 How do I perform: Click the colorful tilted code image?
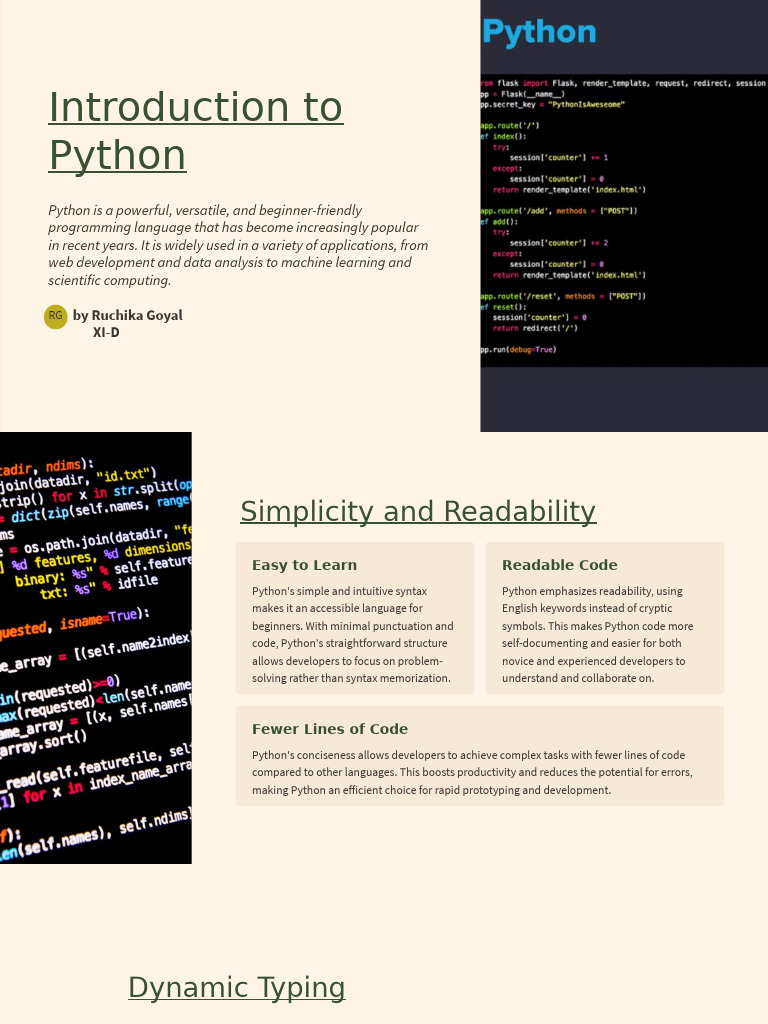pyautogui.click(x=95, y=647)
